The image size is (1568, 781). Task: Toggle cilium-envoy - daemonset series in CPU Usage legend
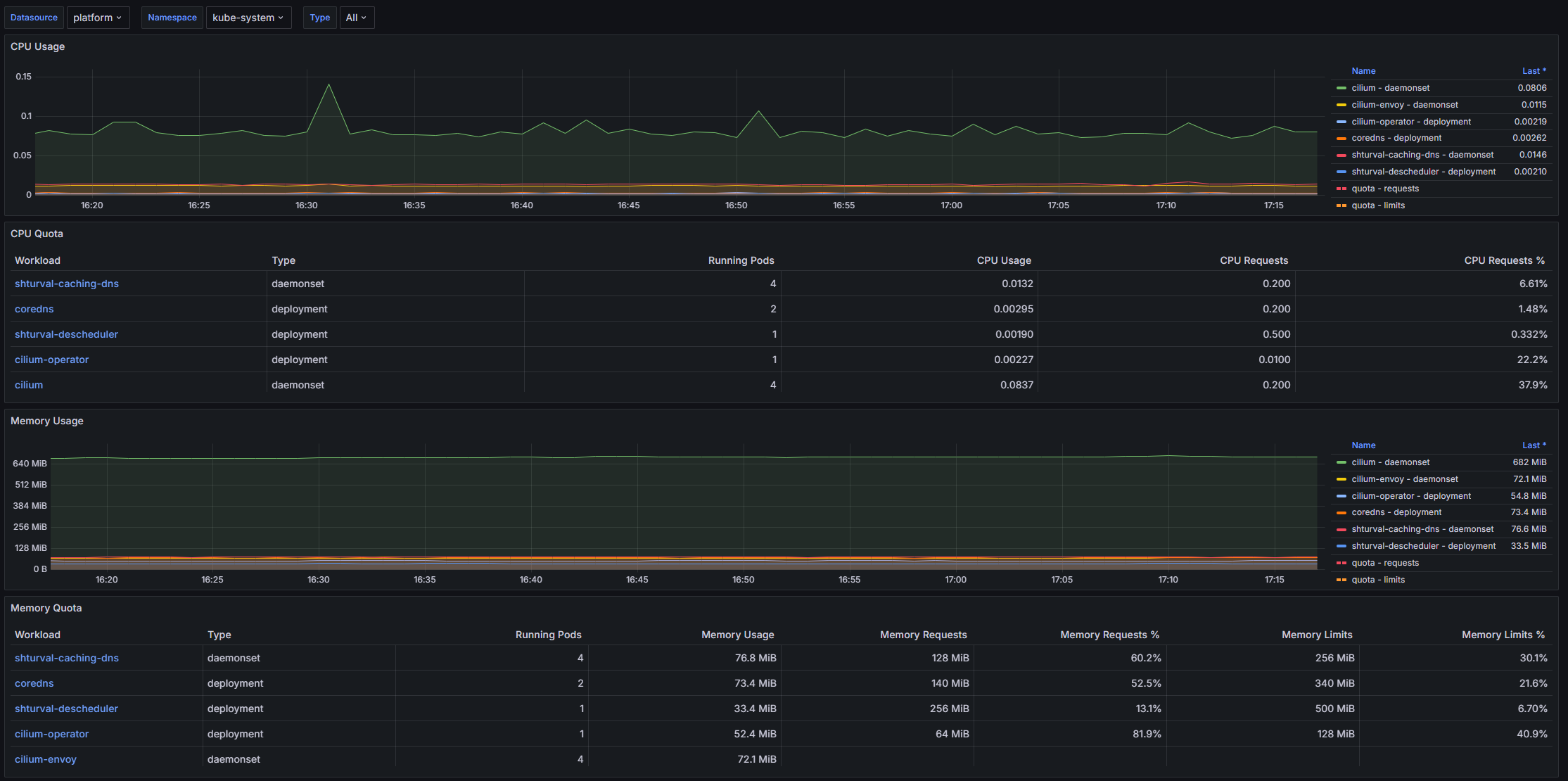pyautogui.click(x=1405, y=105)
